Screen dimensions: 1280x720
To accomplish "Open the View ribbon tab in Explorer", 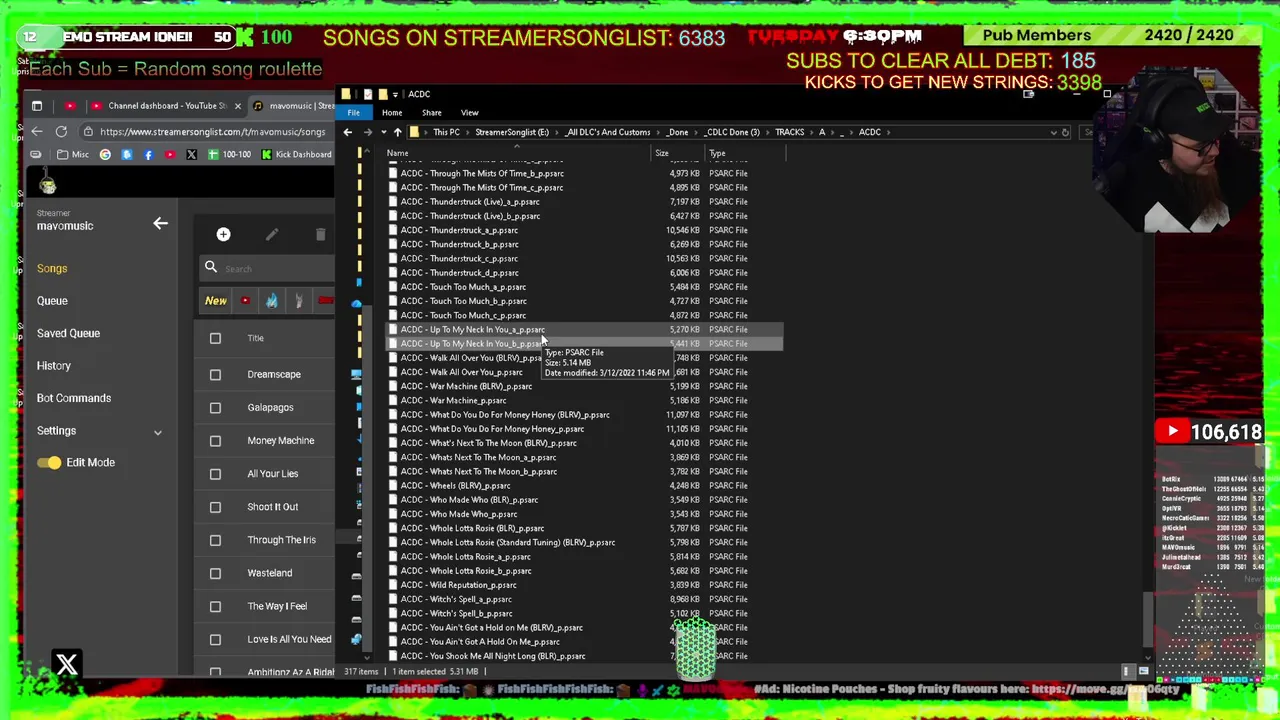I will (x=469, y=112).
